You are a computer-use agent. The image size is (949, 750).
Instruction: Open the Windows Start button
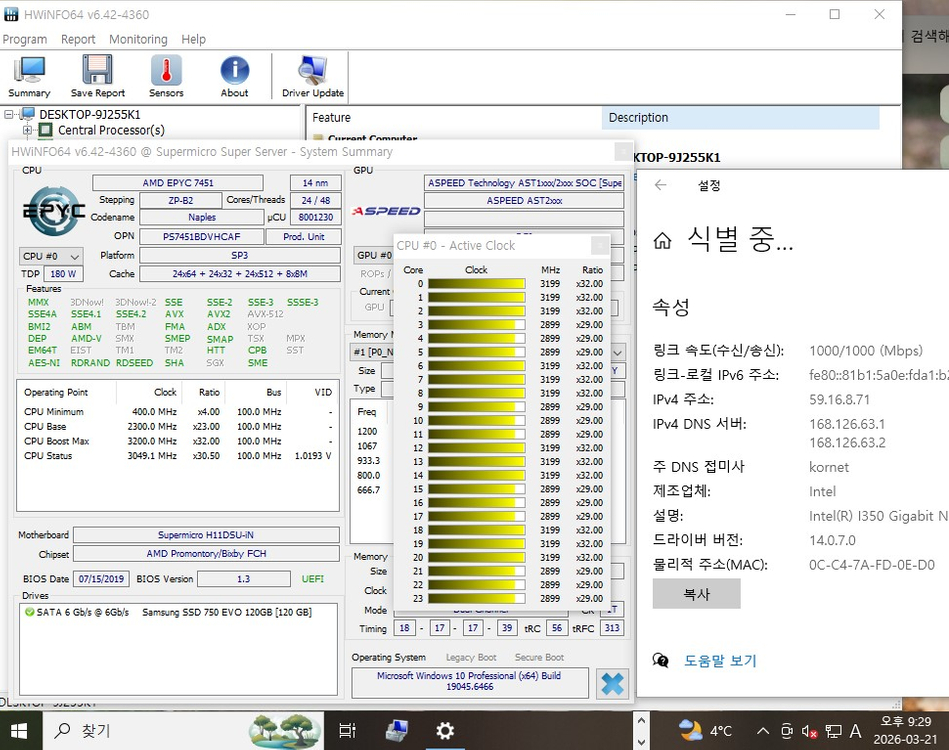coord(19,731)
